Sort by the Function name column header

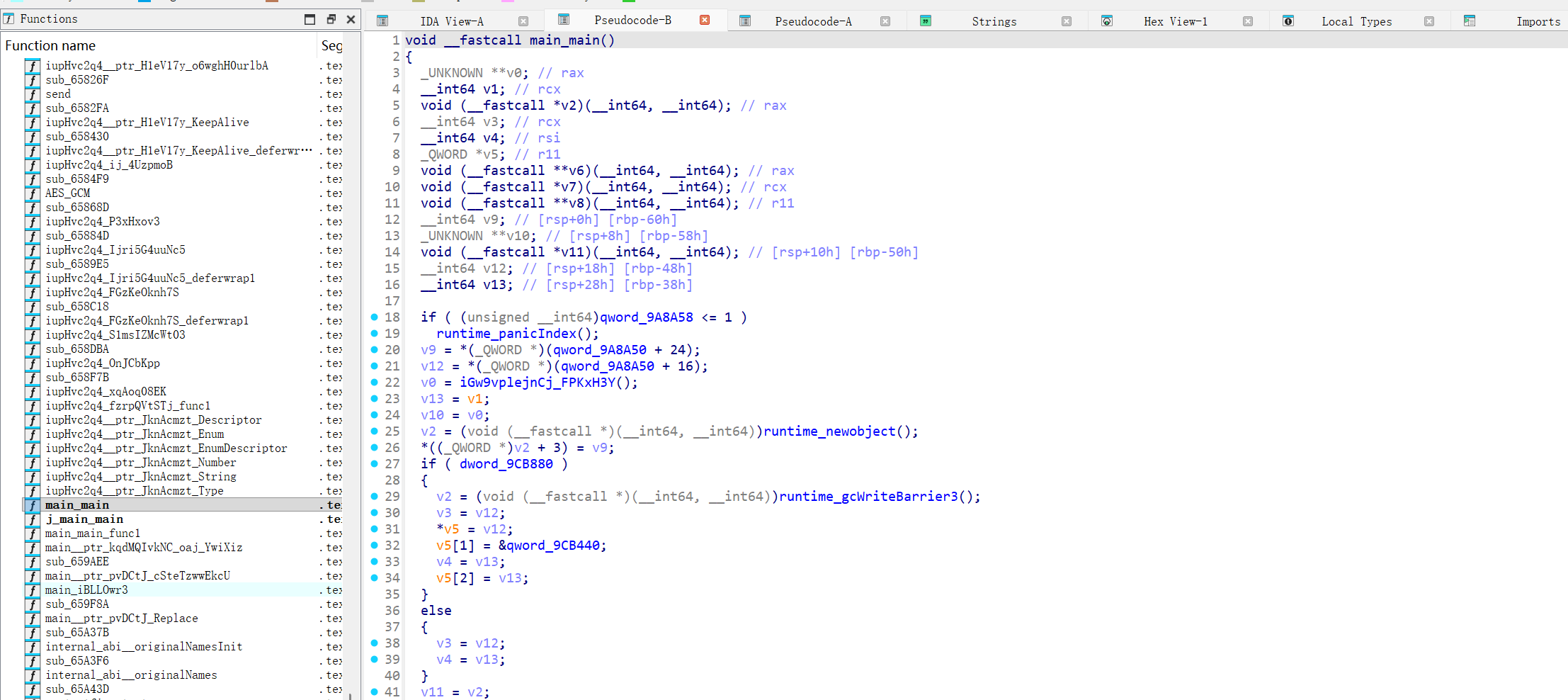tap(160, 45)
